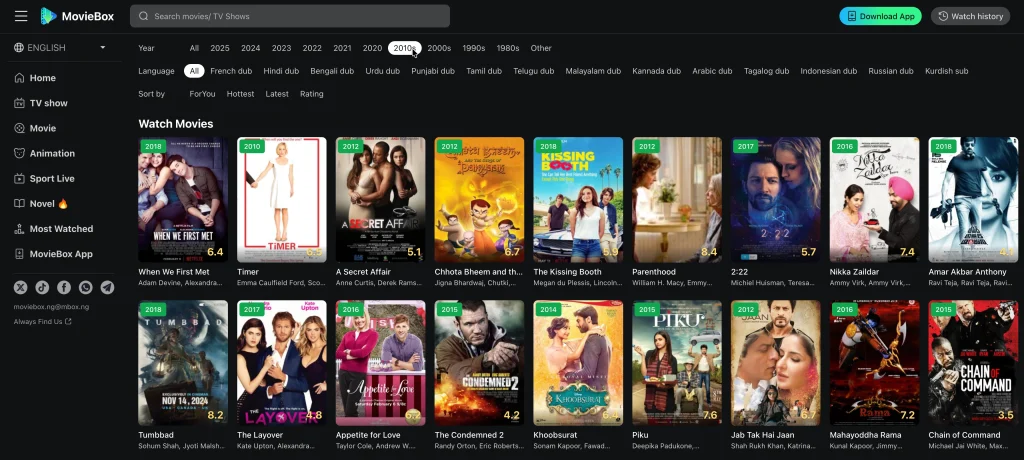This screenshot has height=460, width=1024.
Task: Click the search magnifier icon
Action: [144, 16]
